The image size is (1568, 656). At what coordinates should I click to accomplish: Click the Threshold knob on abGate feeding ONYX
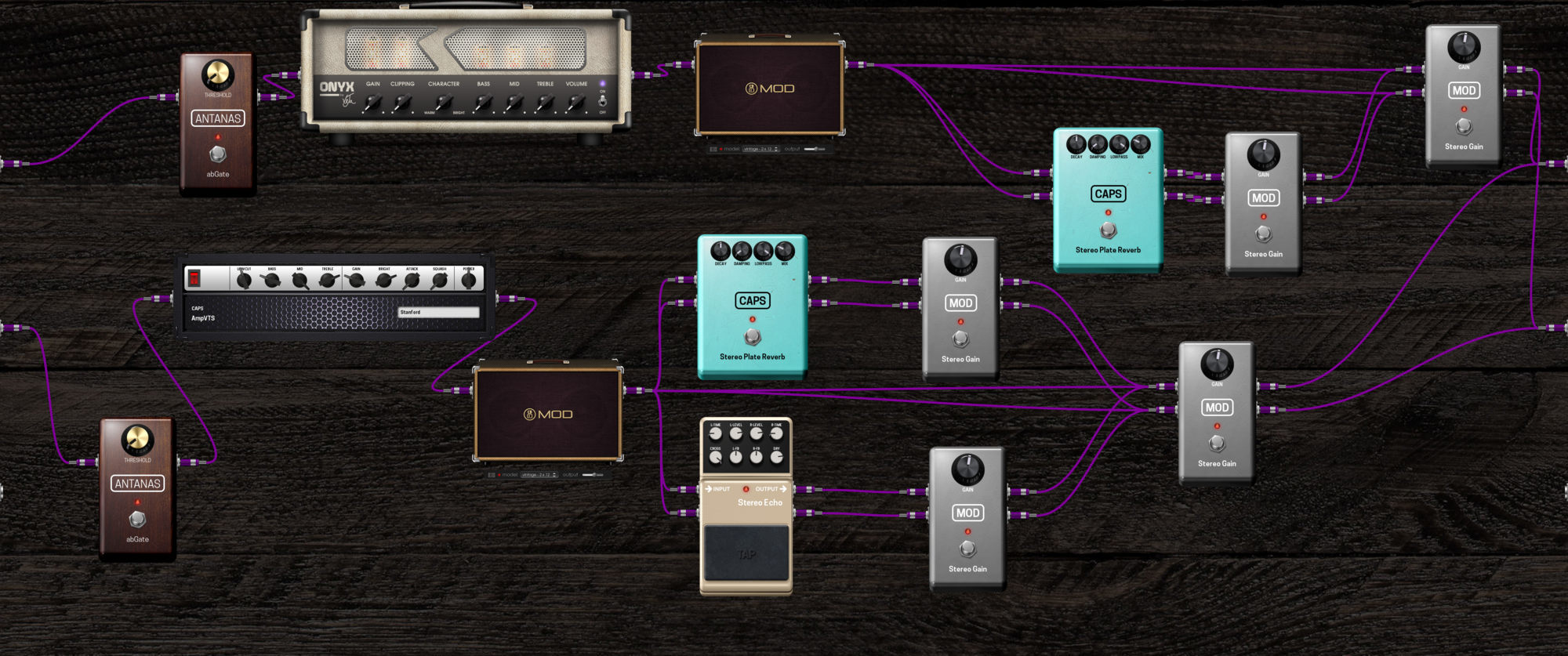[217, 74]
